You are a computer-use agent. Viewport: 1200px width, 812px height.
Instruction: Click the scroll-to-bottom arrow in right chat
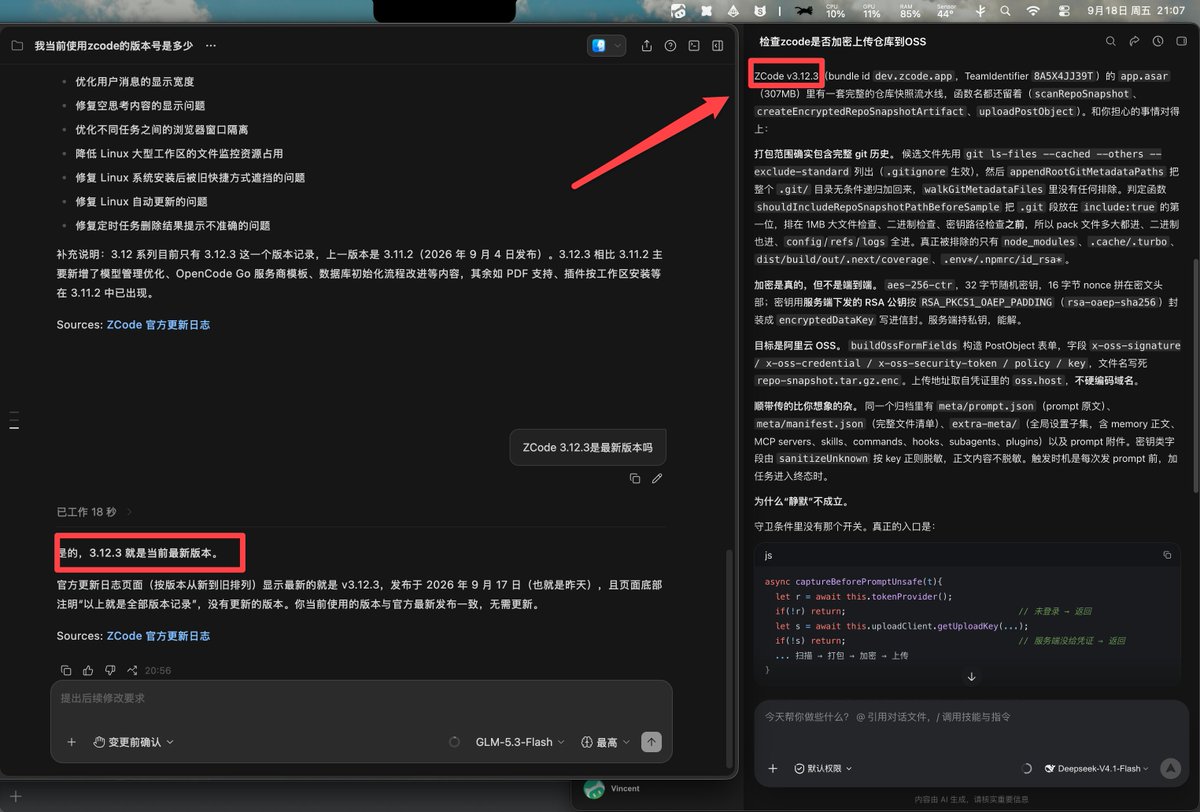[971, 677]
